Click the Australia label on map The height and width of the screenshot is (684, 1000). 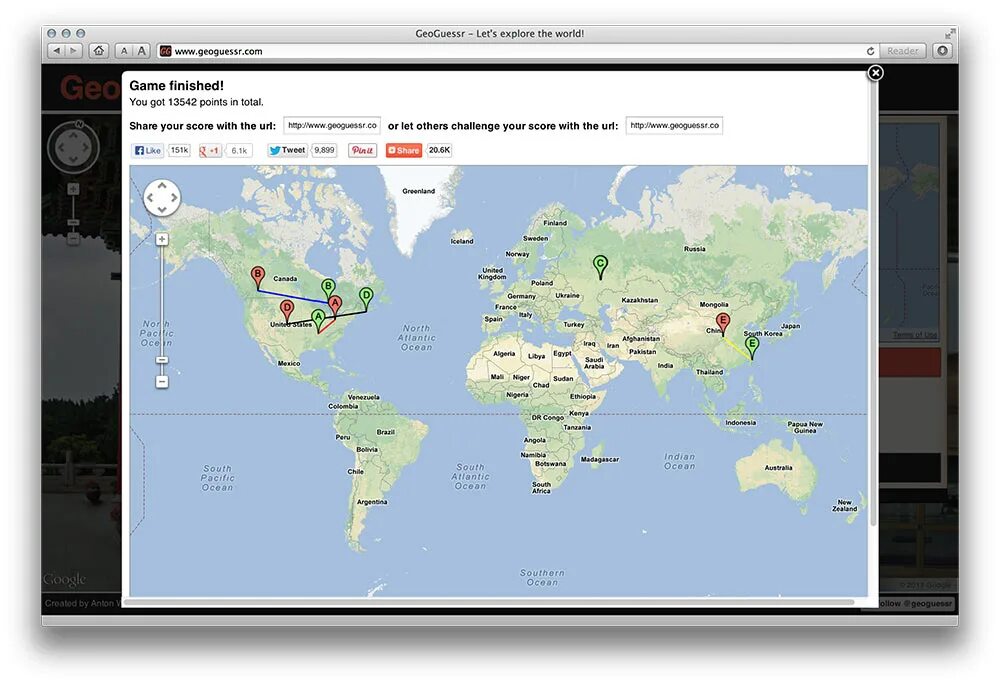click(x=778, y=468)
